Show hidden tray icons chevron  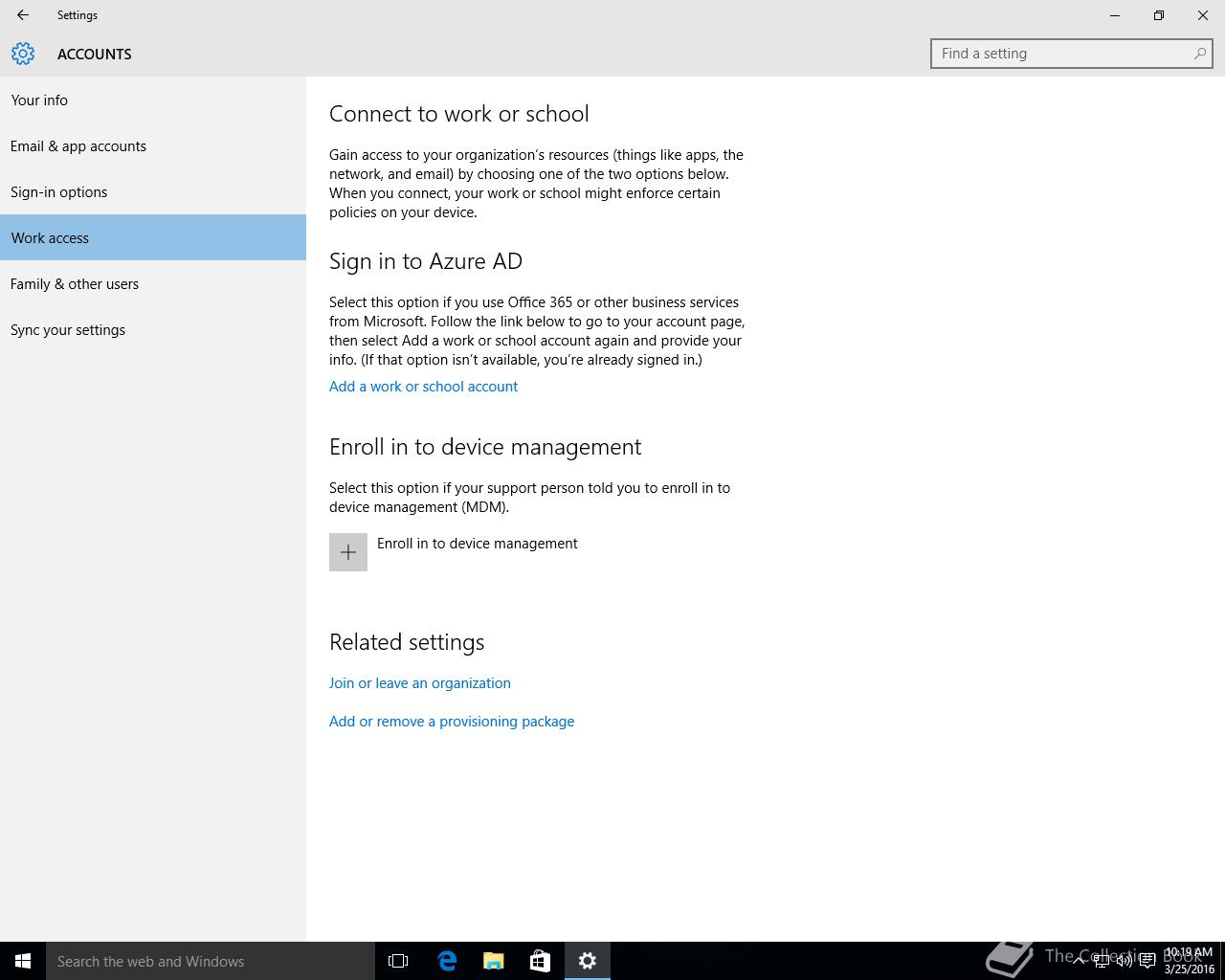1079,961
